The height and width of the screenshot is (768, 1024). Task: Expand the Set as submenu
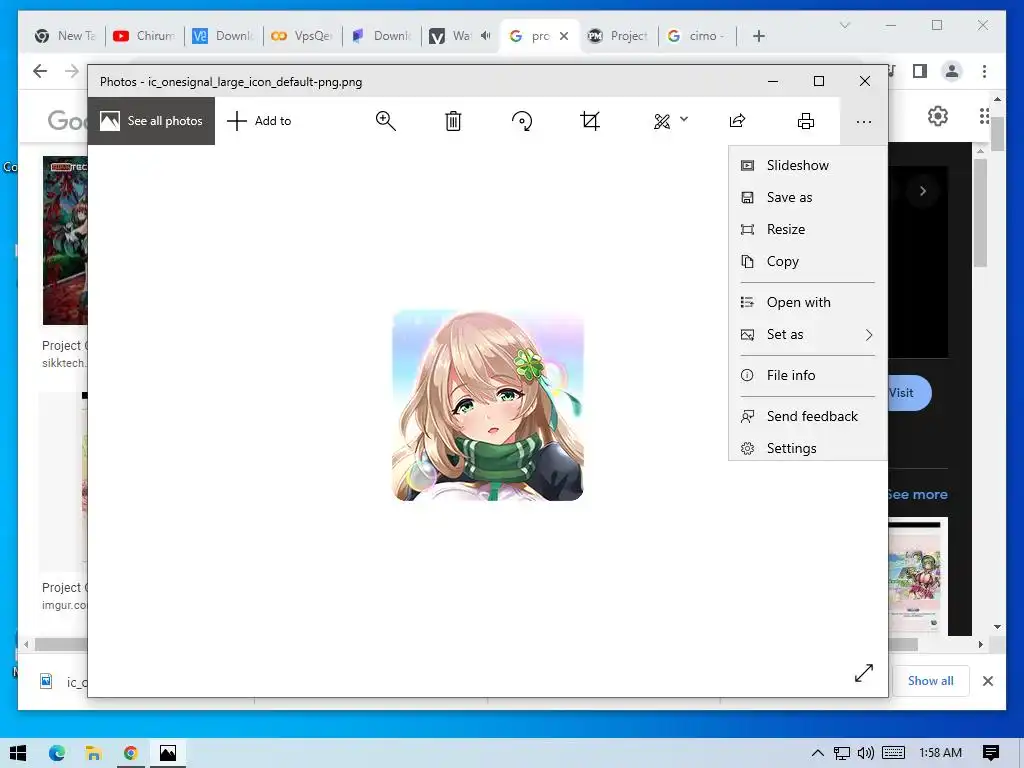pyautogui.click(x=808, y=334)
